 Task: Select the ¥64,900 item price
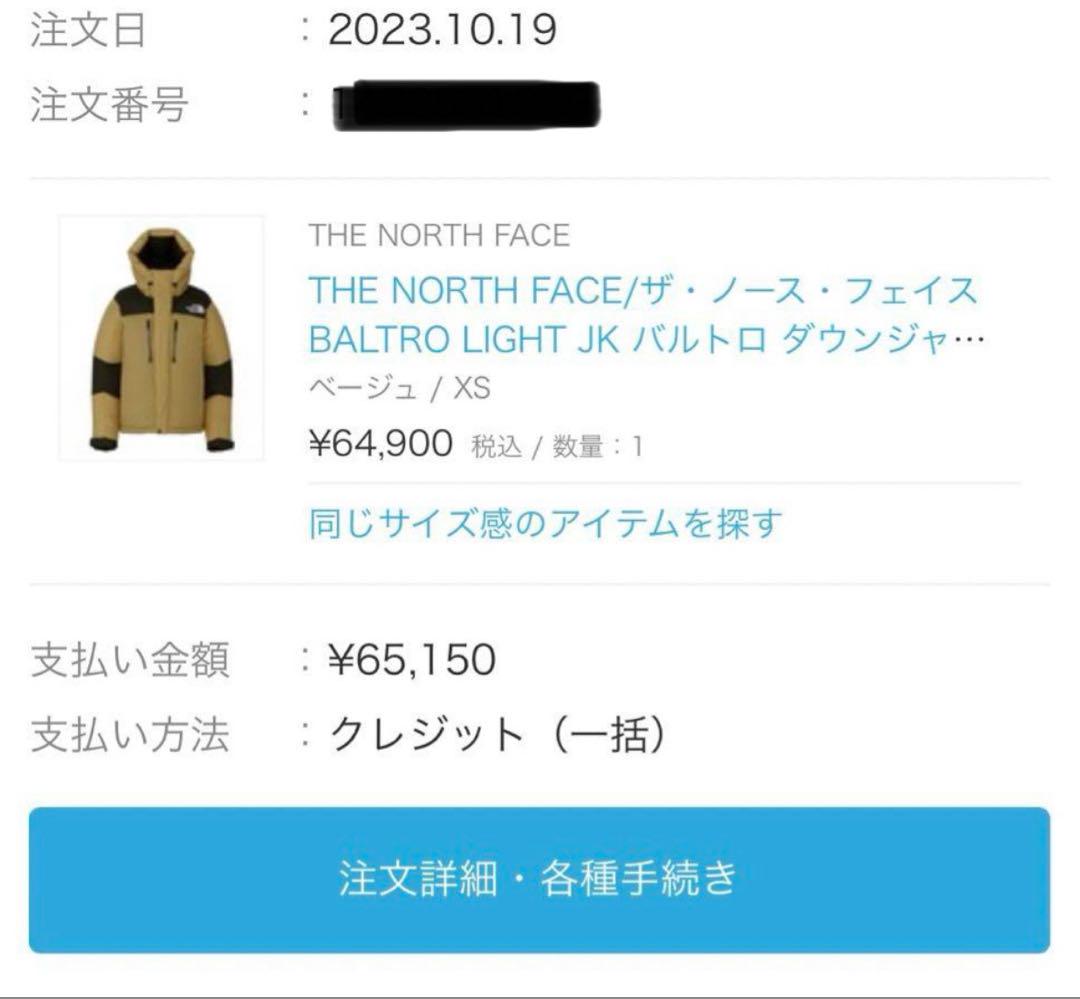(381, 443)
